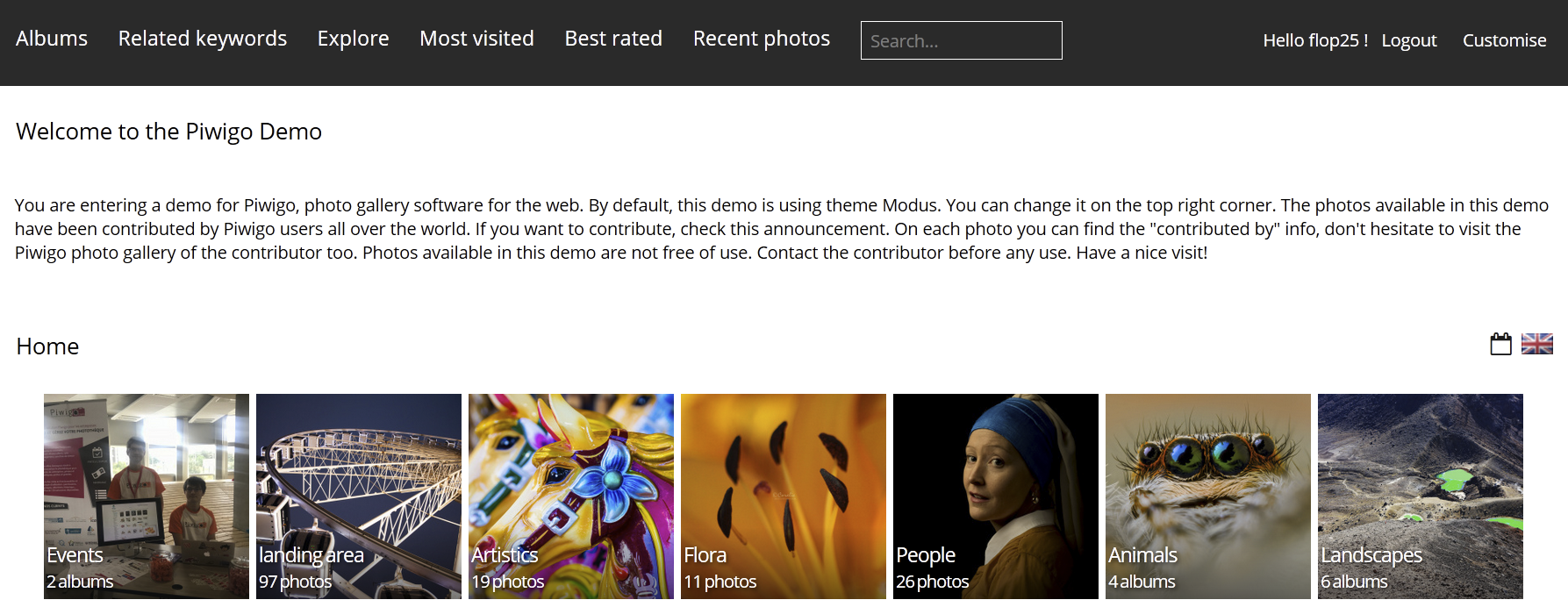Open the Animals album
This screenshot has height=607, width=1568.
click(1207, 496)
